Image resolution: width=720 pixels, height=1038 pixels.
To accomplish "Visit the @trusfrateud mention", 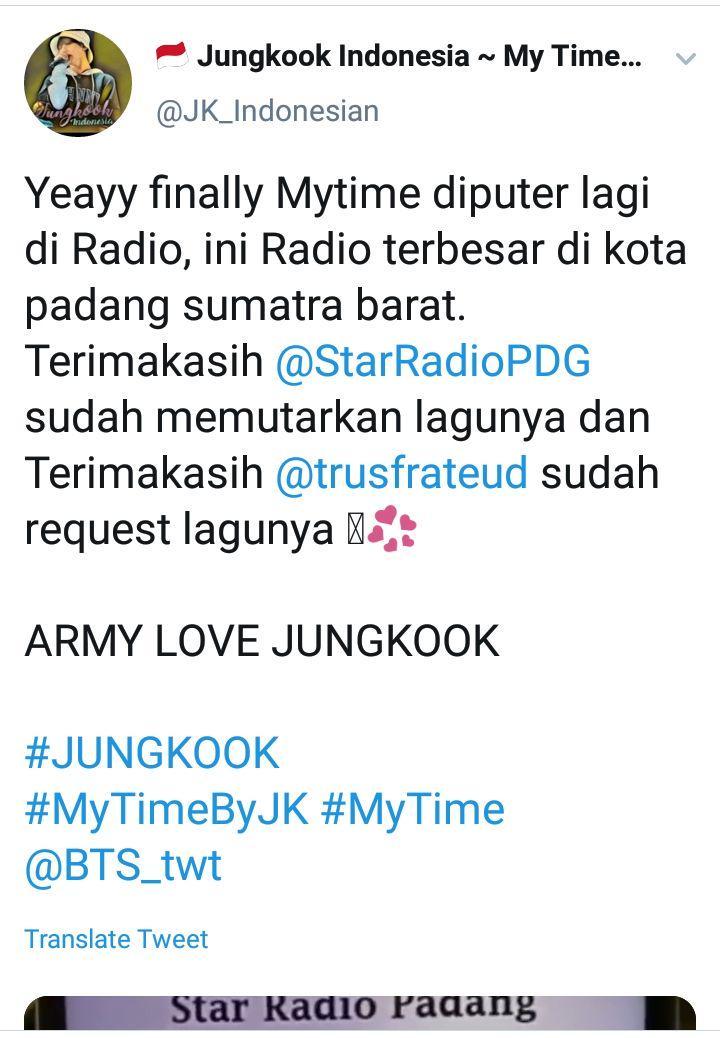I will coord(401,473).
